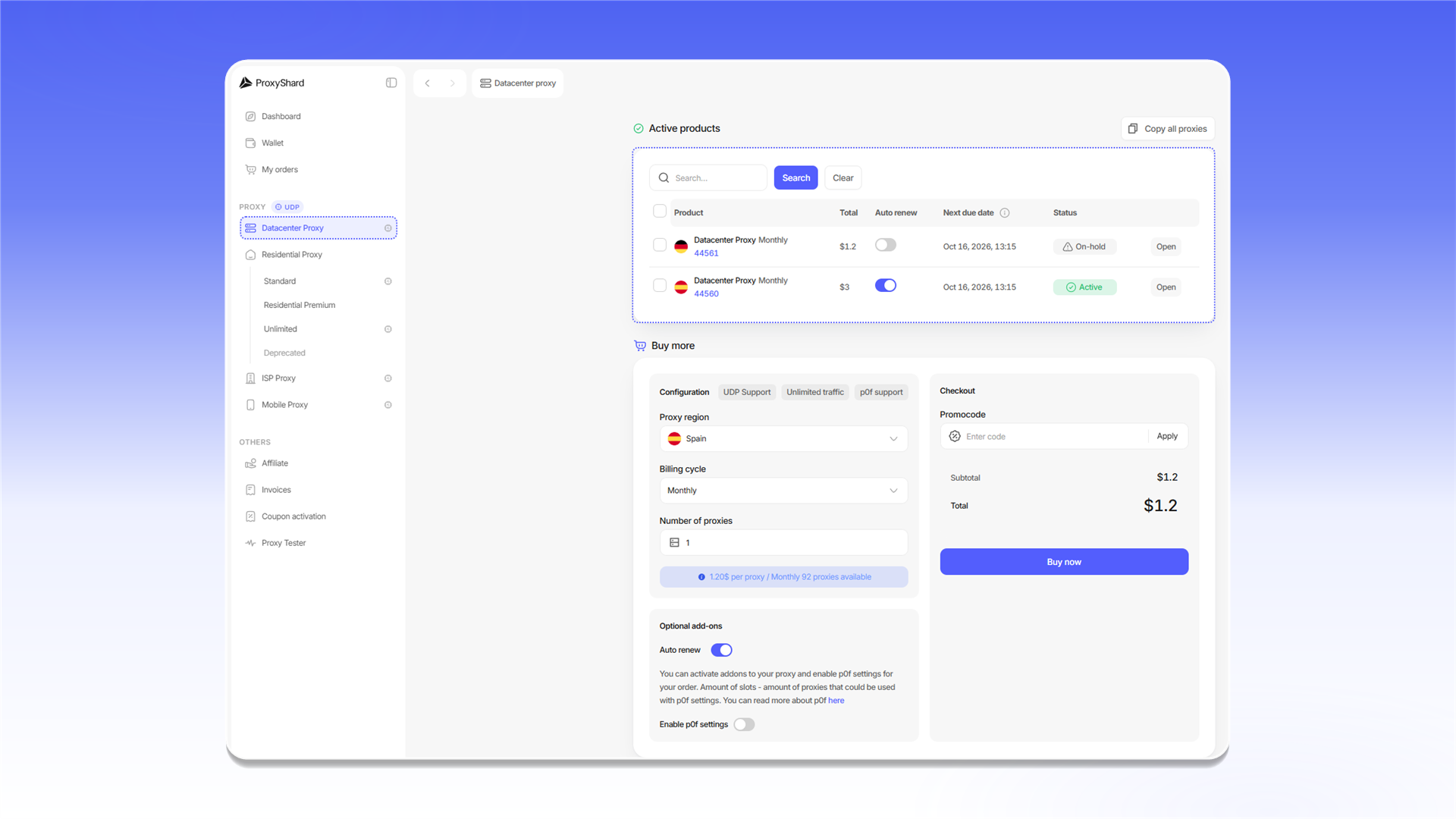The height and width of the screenshot is (819, 1456).
Task: Click gear icon next to Unlimited
Action: tap(388, 329)
